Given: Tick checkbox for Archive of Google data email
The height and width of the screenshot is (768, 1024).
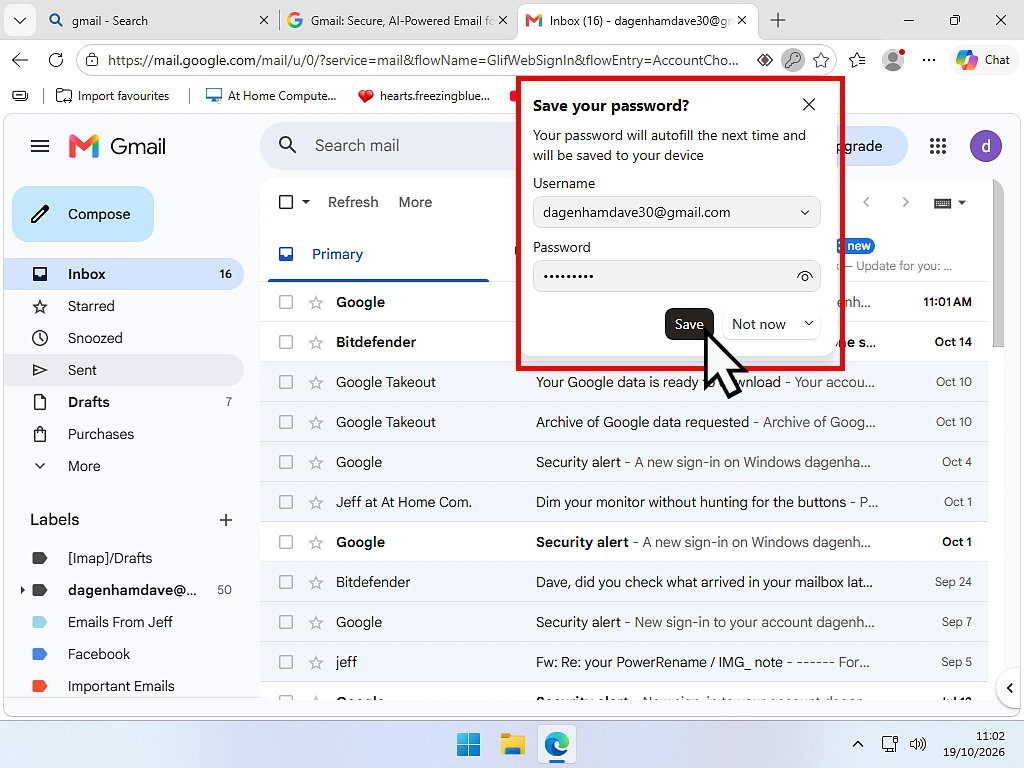Looking at the screenshot, I should (x=286, y=423).
